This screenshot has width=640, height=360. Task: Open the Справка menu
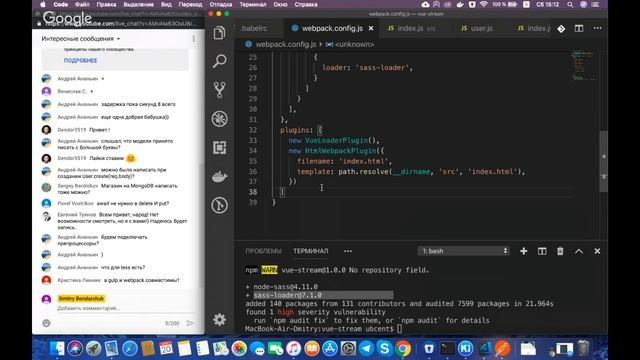coord(306,4)
